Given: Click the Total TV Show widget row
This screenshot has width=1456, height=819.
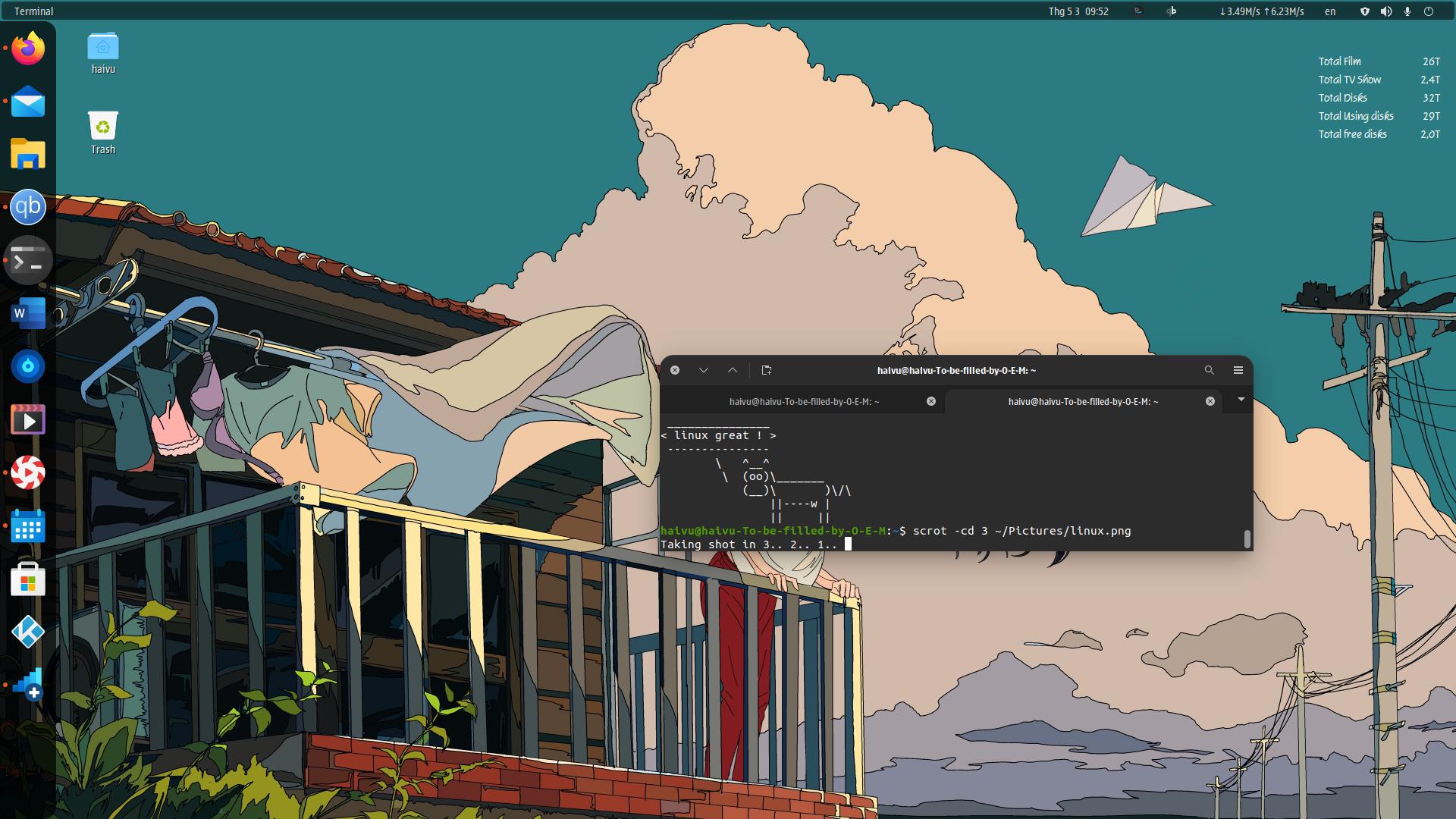Looking at the screenshot, I should tap(1379, 80).
